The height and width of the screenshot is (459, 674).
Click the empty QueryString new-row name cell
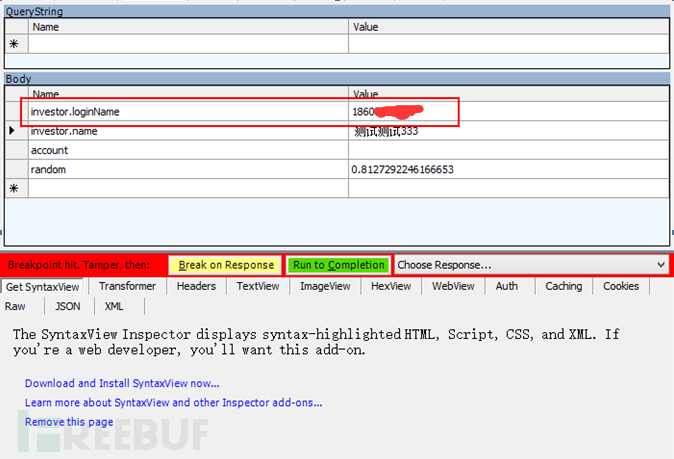(x=188, y=44)
